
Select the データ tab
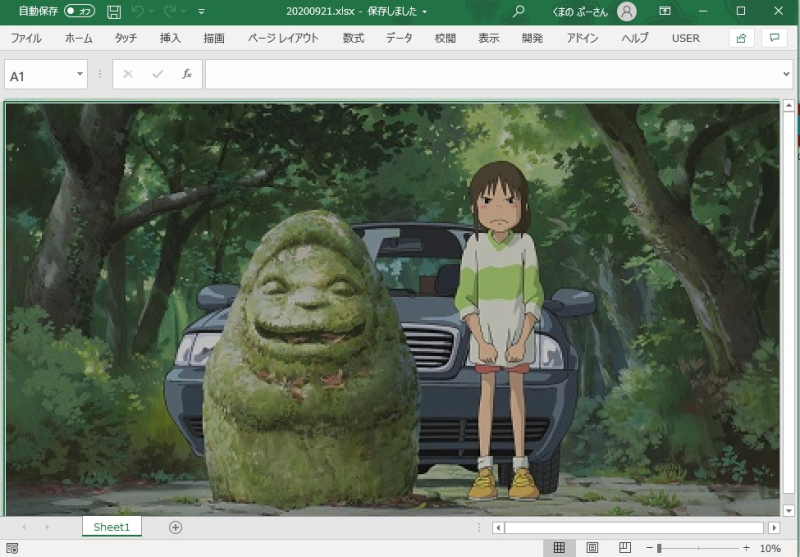click(399, 38)
